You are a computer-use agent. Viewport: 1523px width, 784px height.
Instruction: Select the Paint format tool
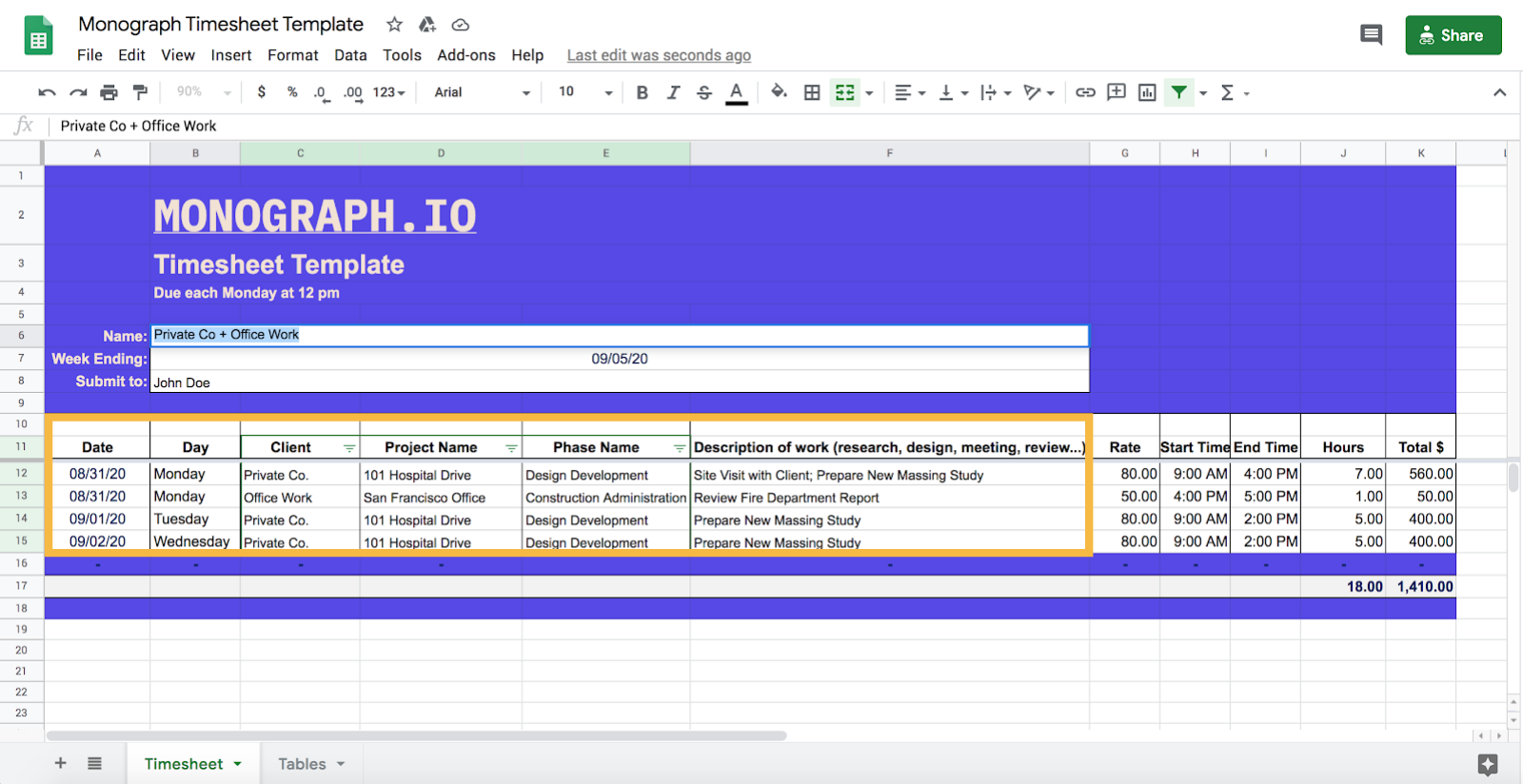pos(140,92)
